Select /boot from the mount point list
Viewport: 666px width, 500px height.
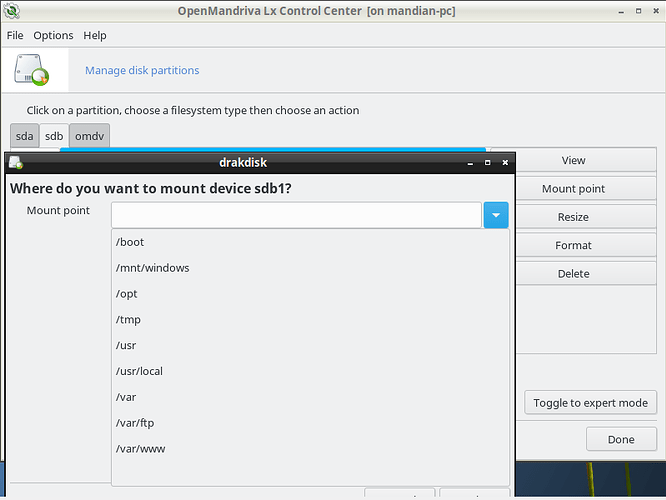pyautogui.click(x=310, y=242)
